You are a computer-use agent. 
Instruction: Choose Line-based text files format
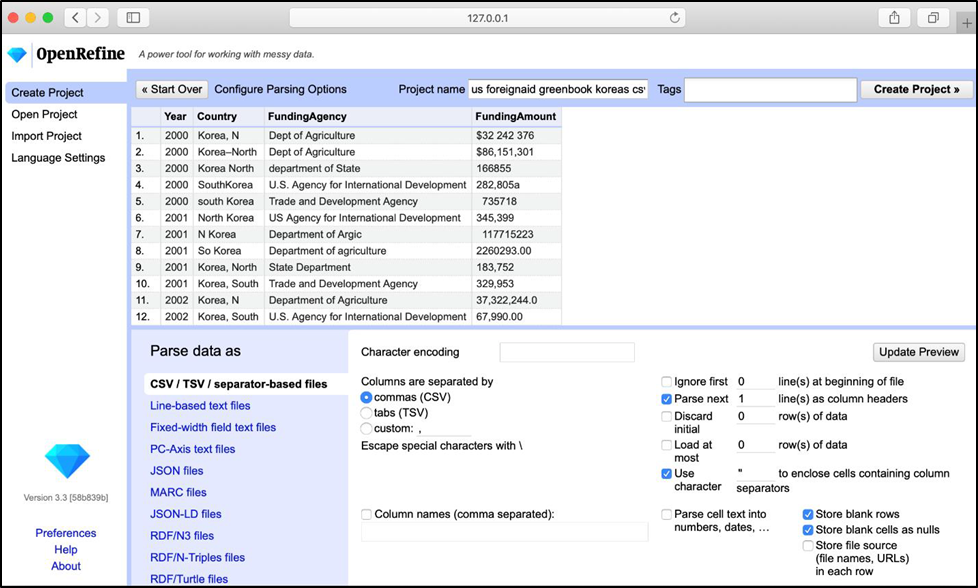(200, 406)
